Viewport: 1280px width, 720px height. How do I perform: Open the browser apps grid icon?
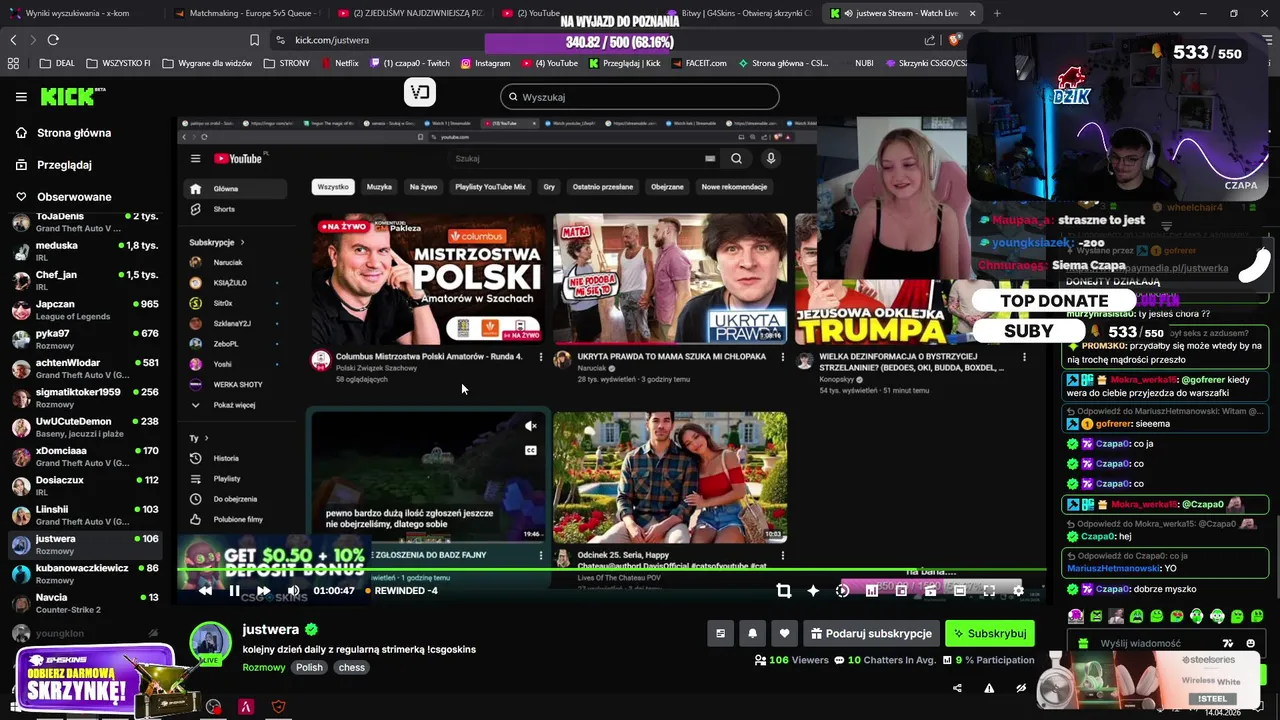13,63
